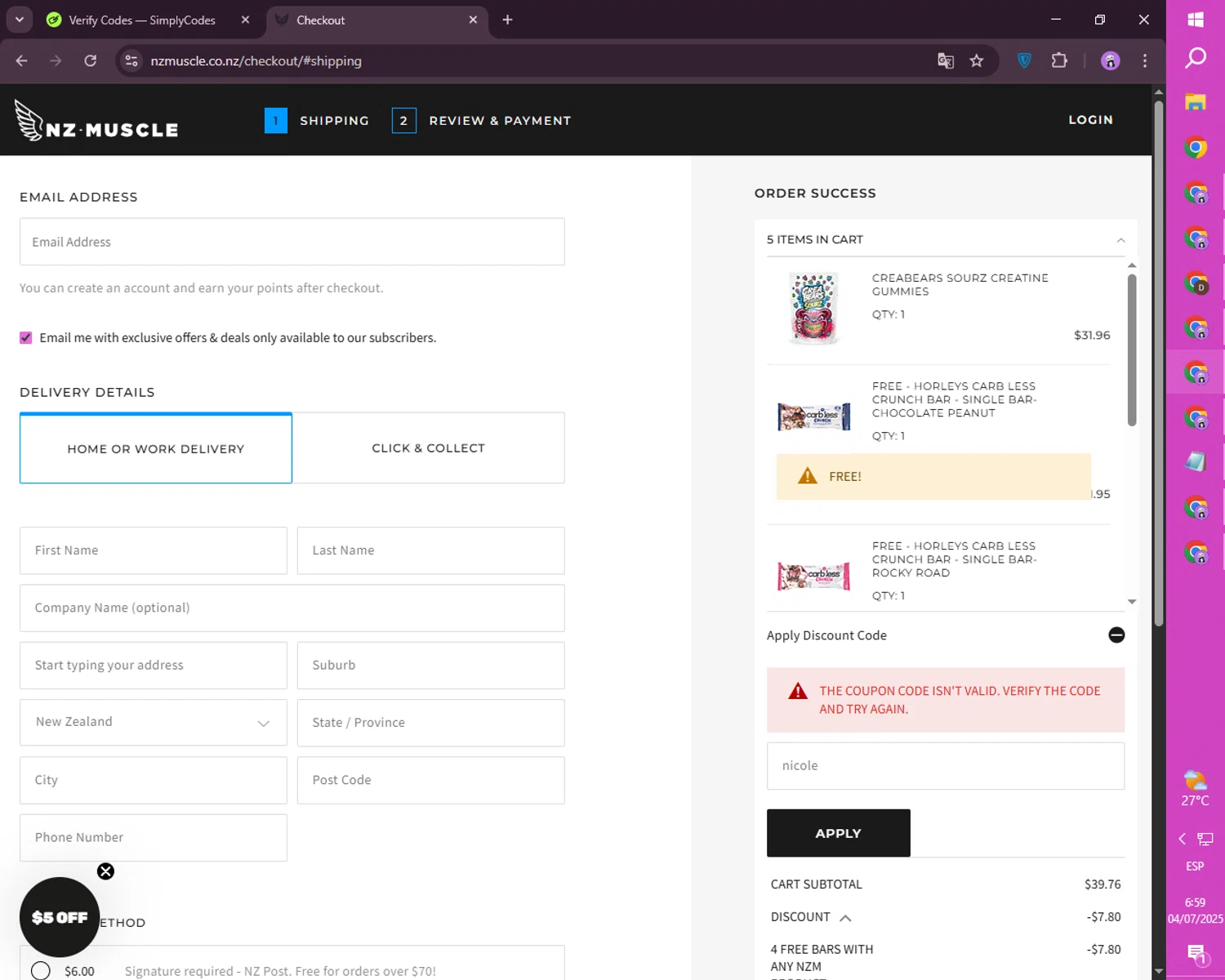Click the browser back arrow

click(22, 61)
